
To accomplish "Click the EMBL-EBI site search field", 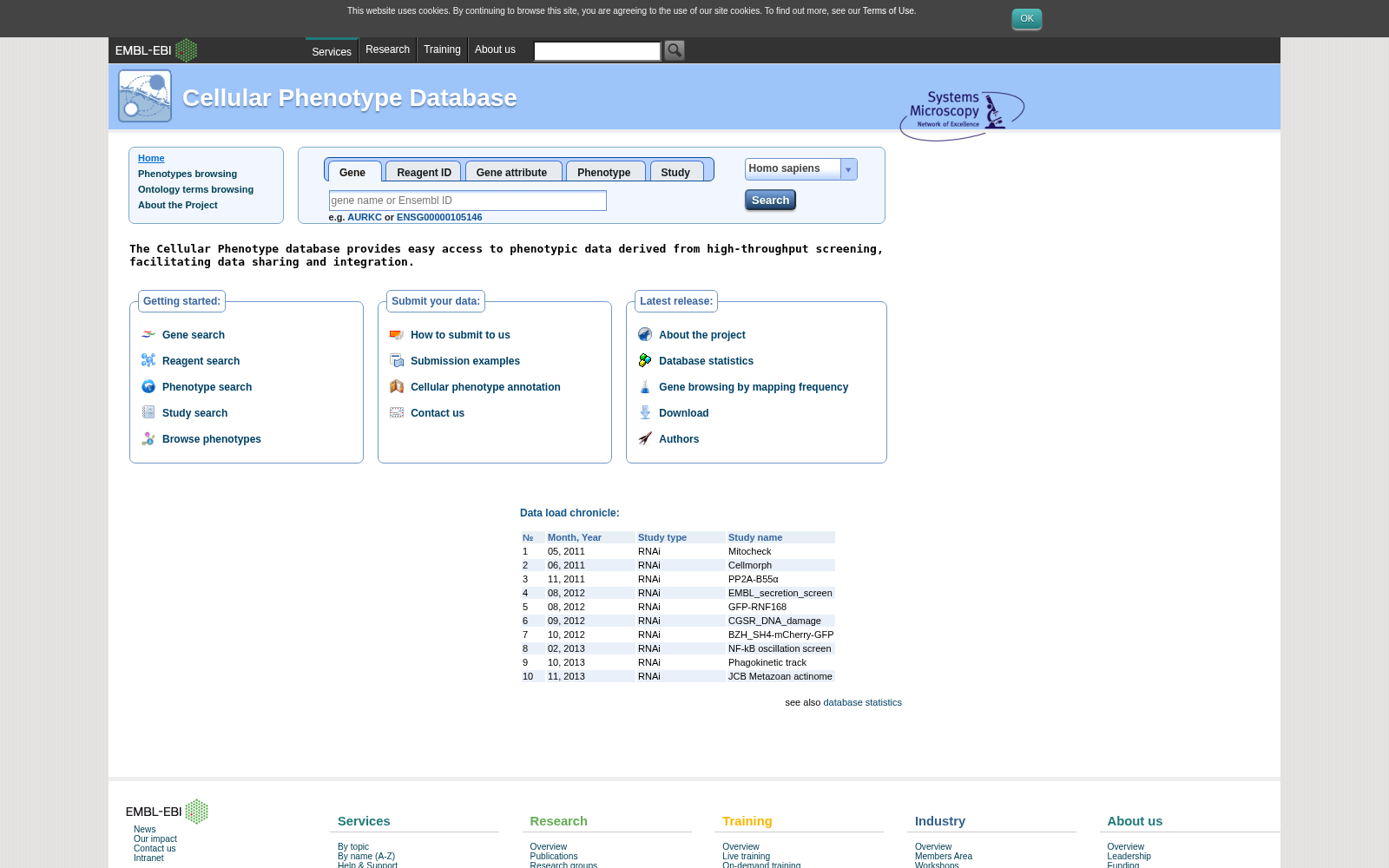I will [597, 51].
